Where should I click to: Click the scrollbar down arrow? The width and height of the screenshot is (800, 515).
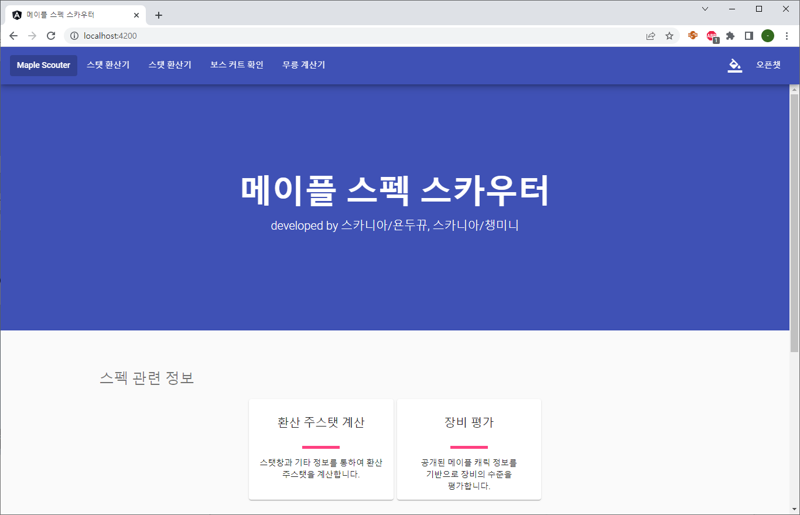pos(794,509)
